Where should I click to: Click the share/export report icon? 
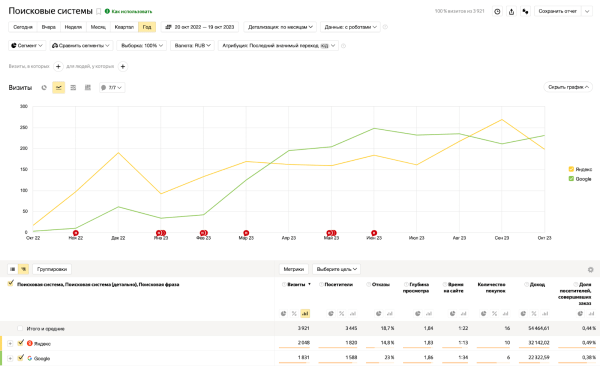[x=511, y=11]
